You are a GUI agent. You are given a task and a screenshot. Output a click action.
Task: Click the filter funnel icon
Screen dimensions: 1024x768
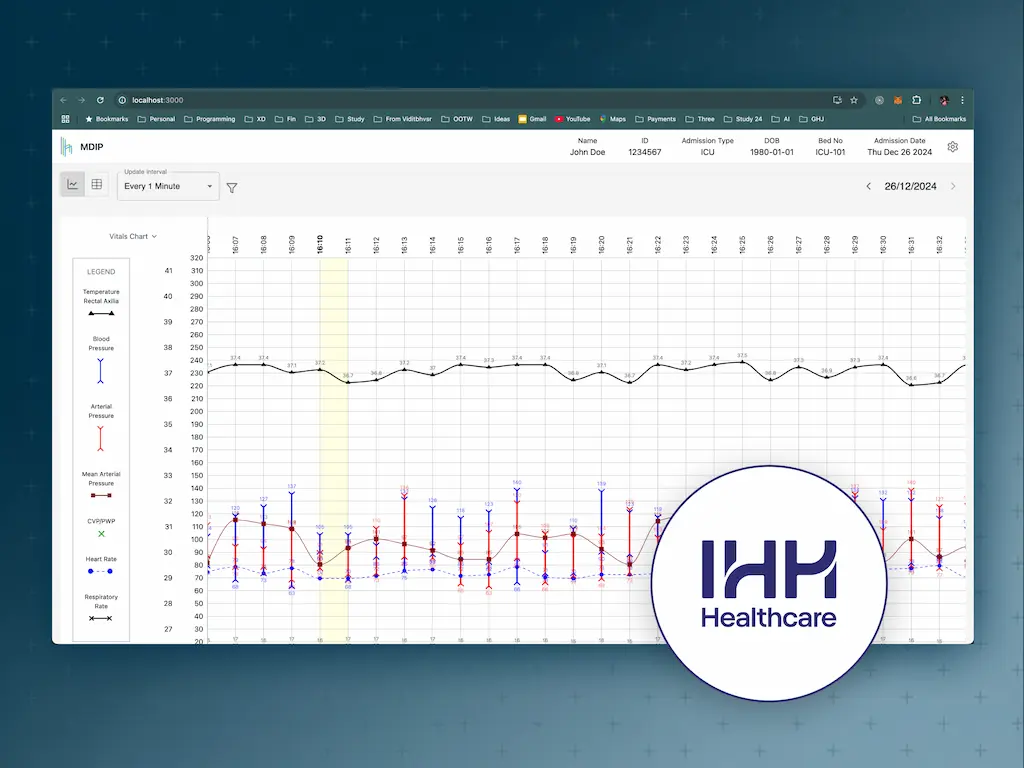[x=232, y=187]
